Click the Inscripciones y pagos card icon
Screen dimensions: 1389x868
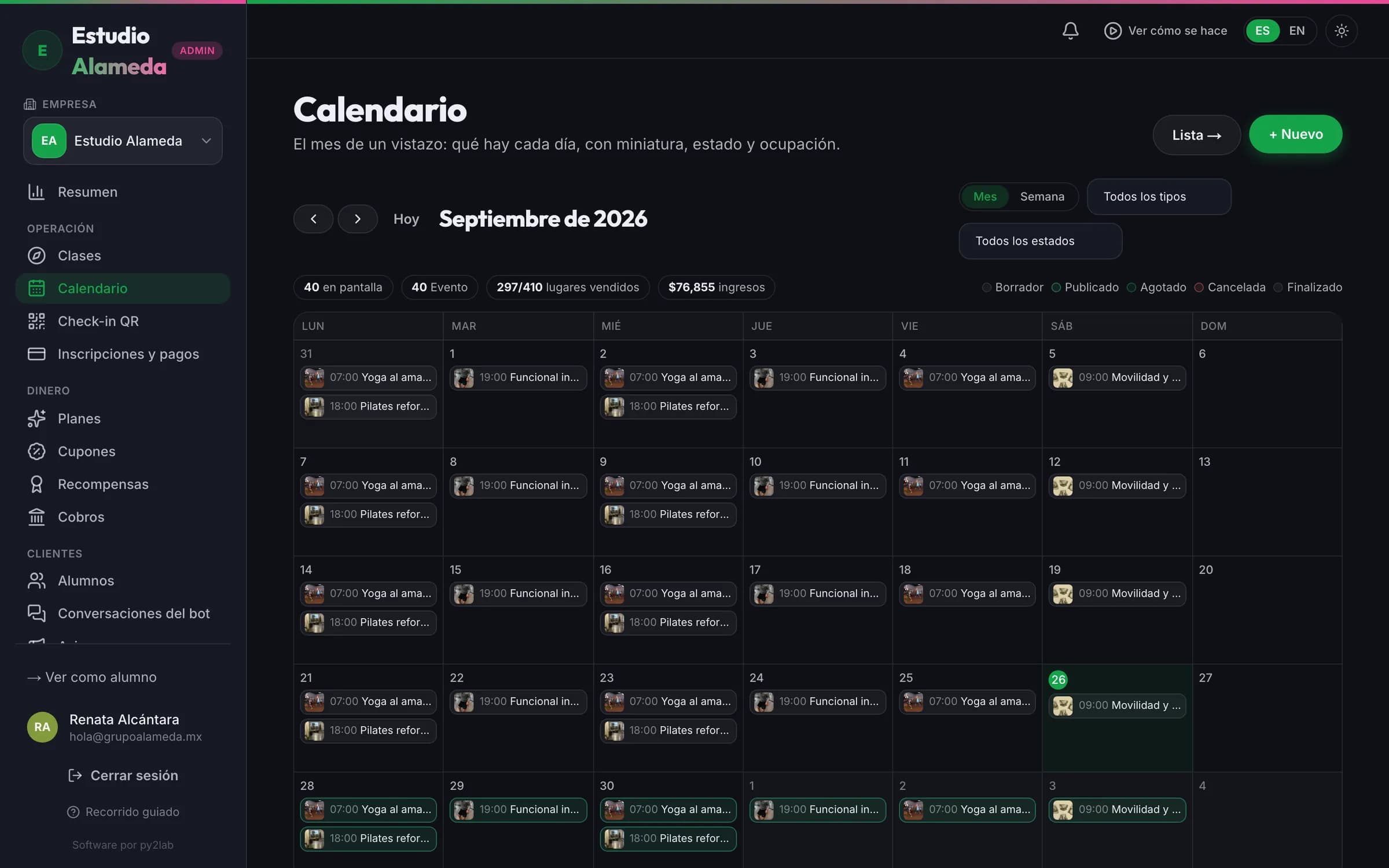click(x=36, y=354)
